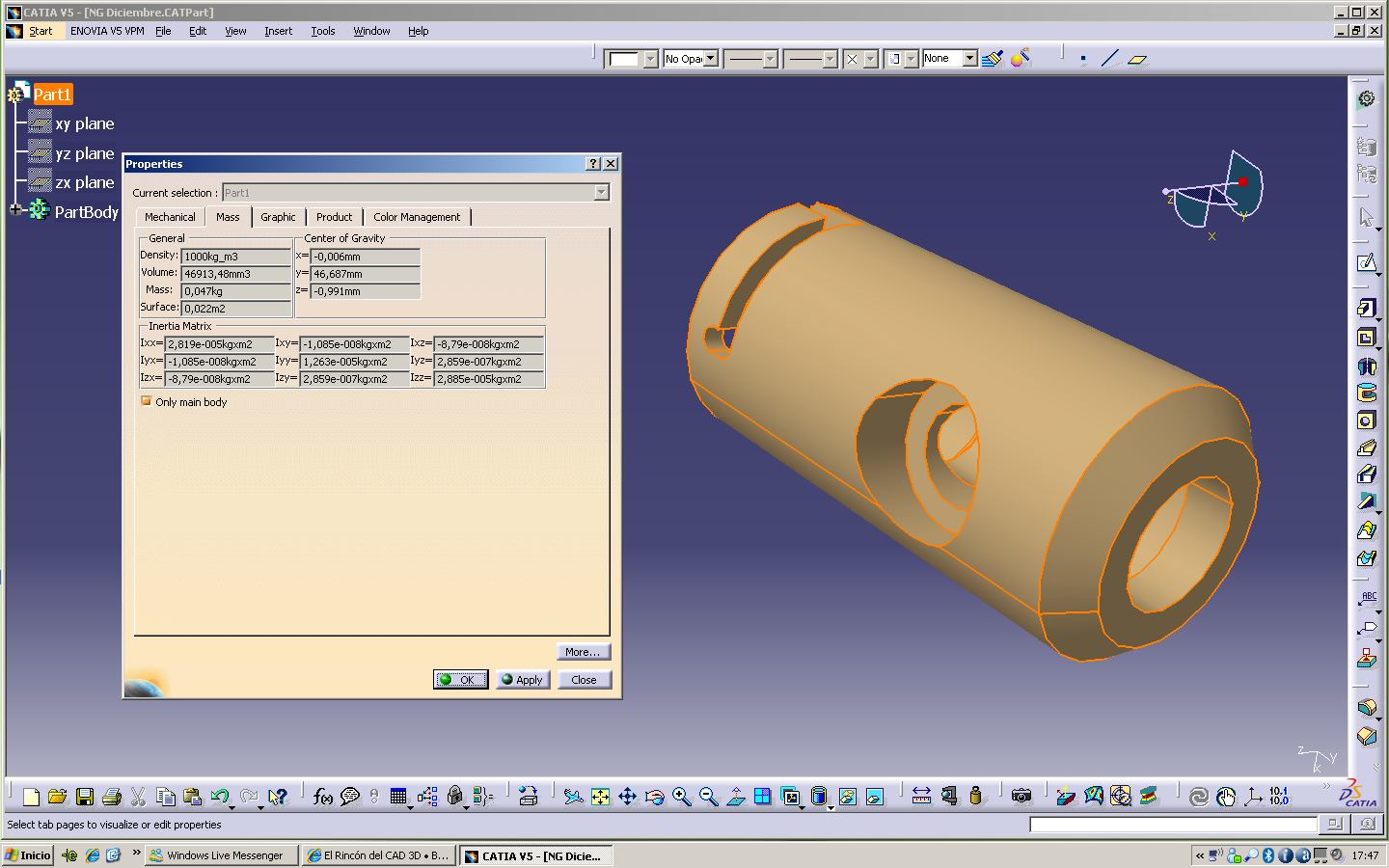Activate Fly mode airplane icon

pos(573,797)
